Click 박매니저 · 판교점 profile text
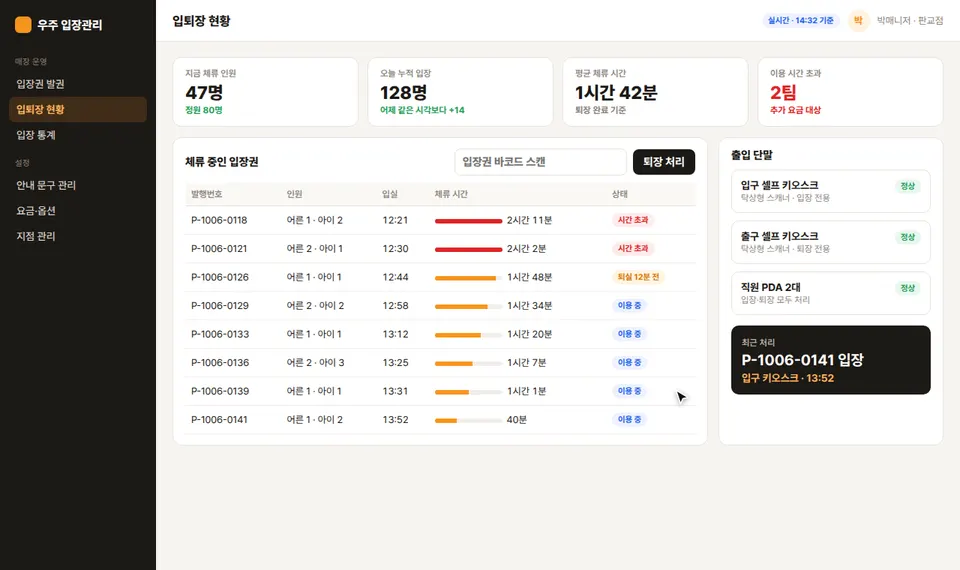Viewport: 960px width, 570px height. click(x=910, y=21)
